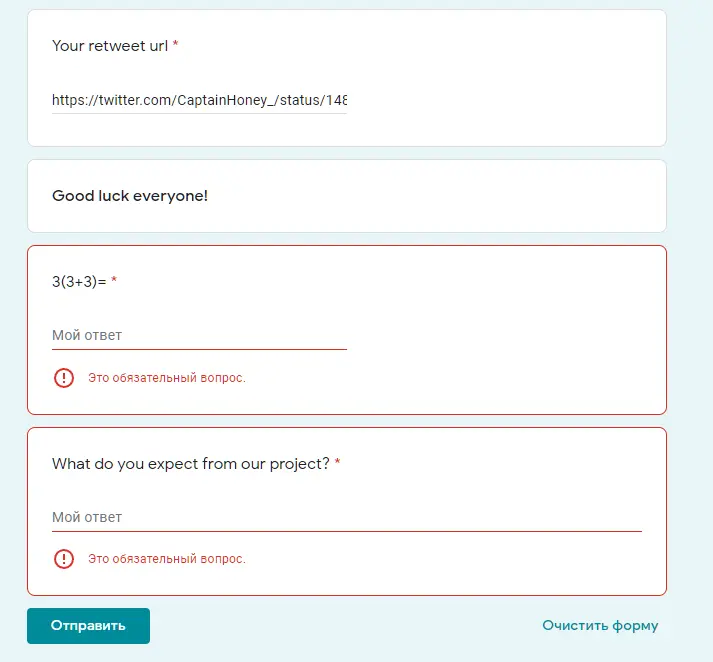Image resolution: width=713 pixels, height=662 pixels.
Task: Click the What do you expect from our project? label
Action: (191, 464)
